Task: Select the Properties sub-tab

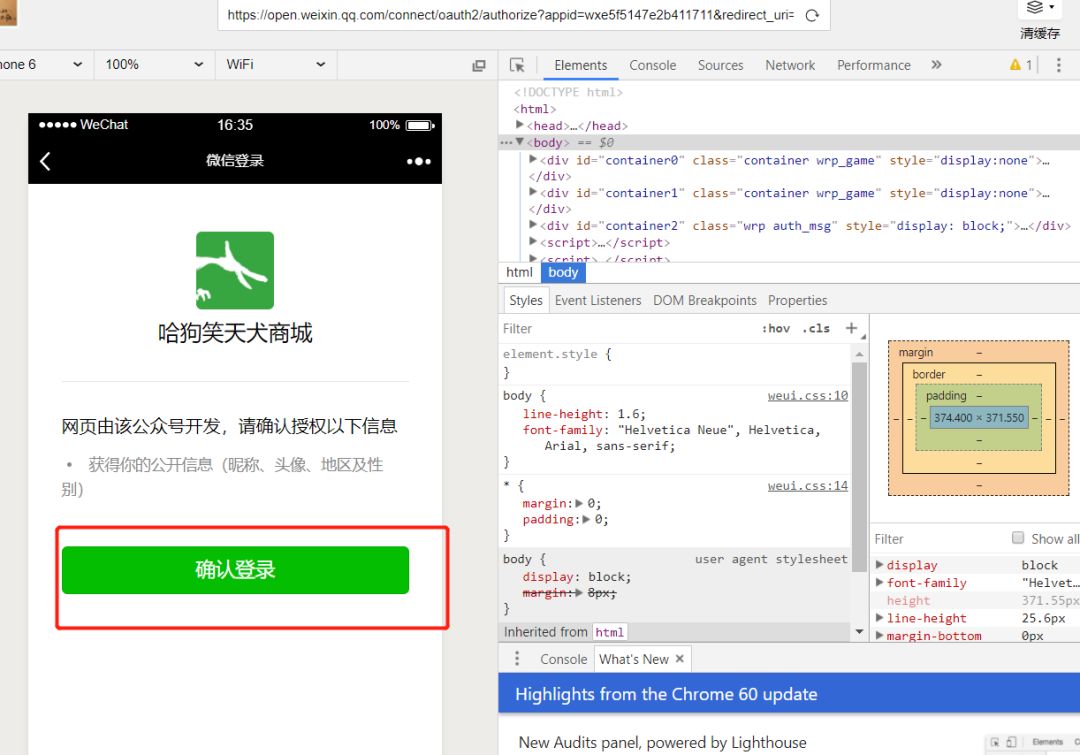Action: (x=798, y=300)
